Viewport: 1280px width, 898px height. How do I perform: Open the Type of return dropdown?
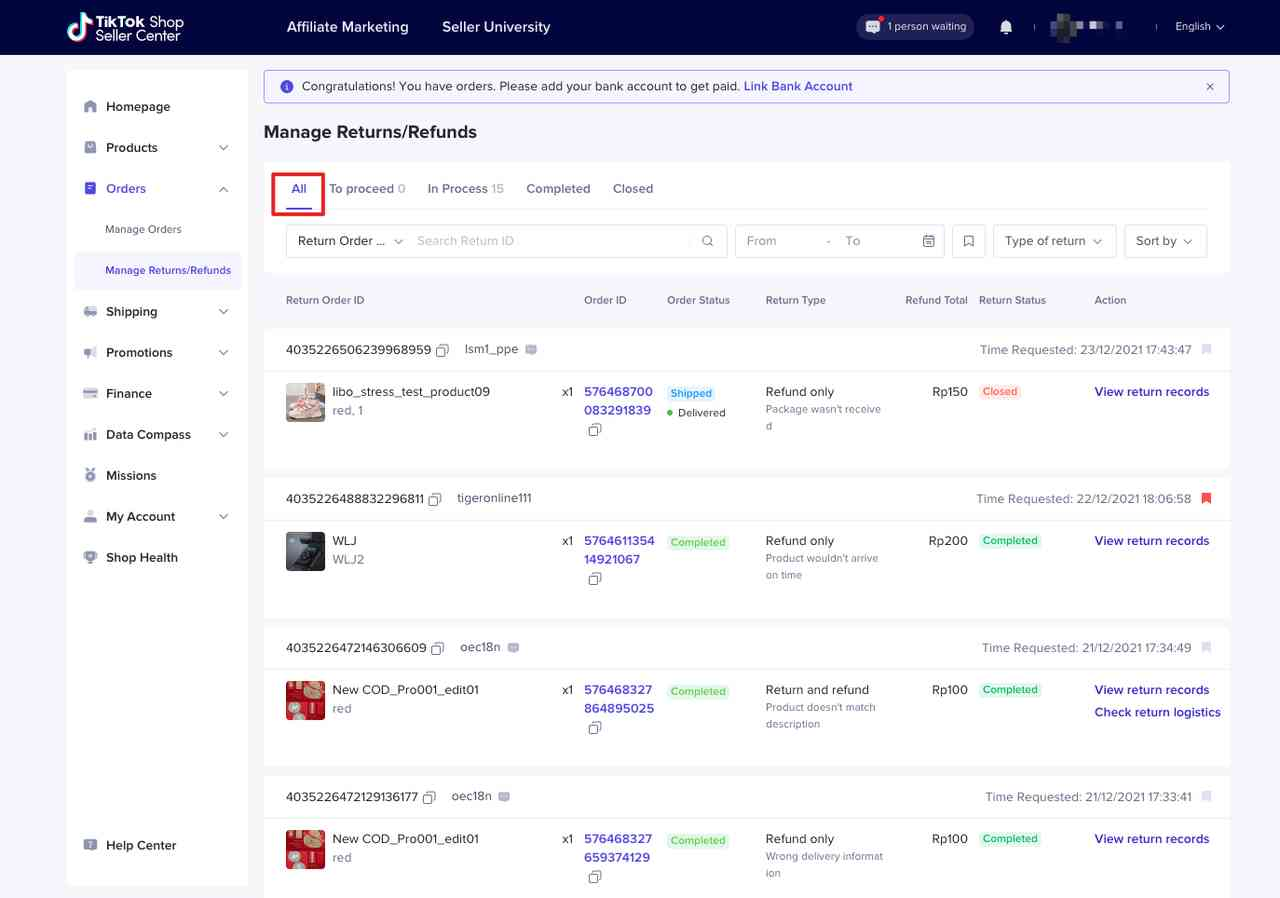1053,241
